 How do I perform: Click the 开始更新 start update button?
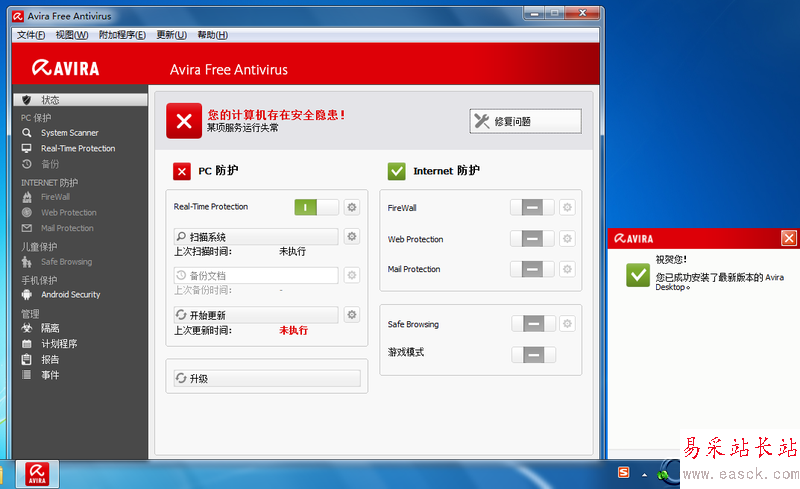[256, 315]
